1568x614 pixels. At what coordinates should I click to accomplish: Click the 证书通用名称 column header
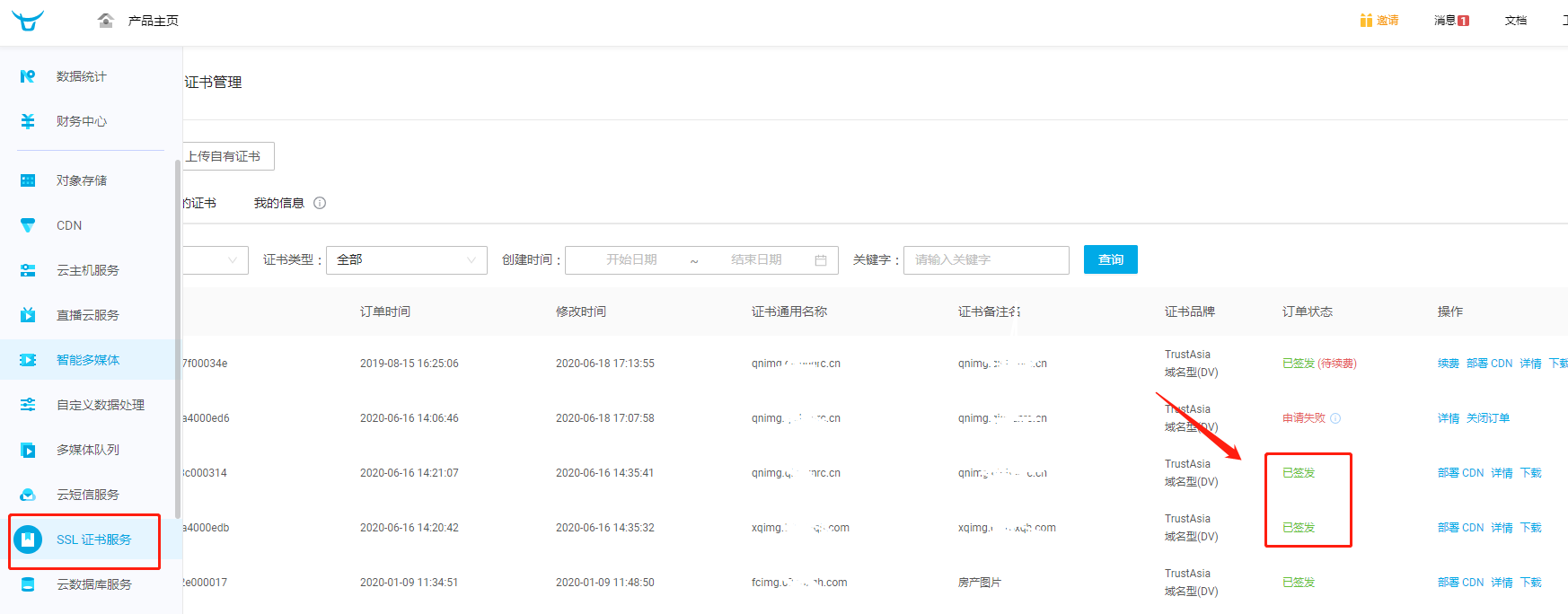789,311
